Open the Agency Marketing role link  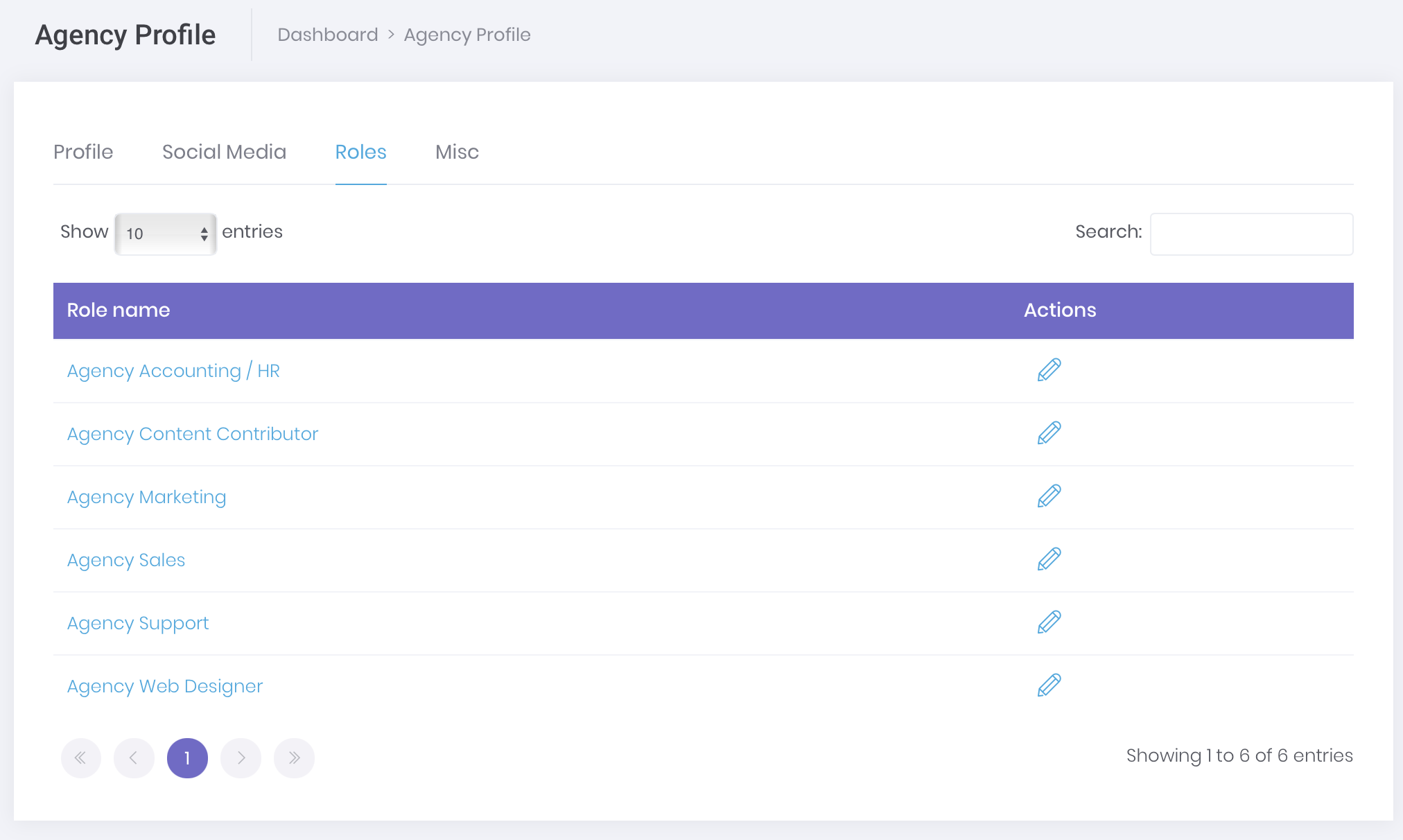pos(147,497)
